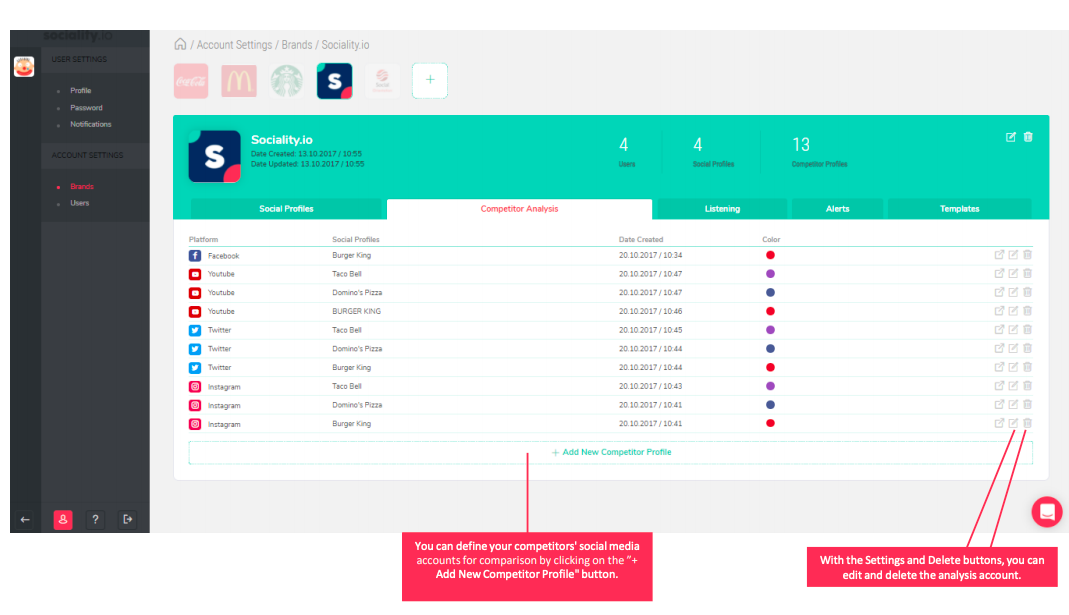This screenshot has width=1069, height=615.
Task: Select Users under Account Settings
Action: (80, 203)
